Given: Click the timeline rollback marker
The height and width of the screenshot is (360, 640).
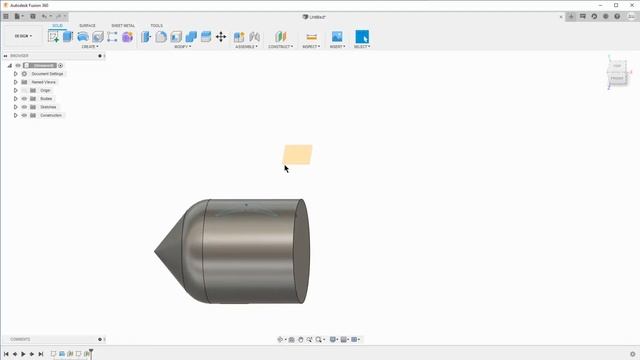Looking at the screenshot, I should tap(91, 353).
